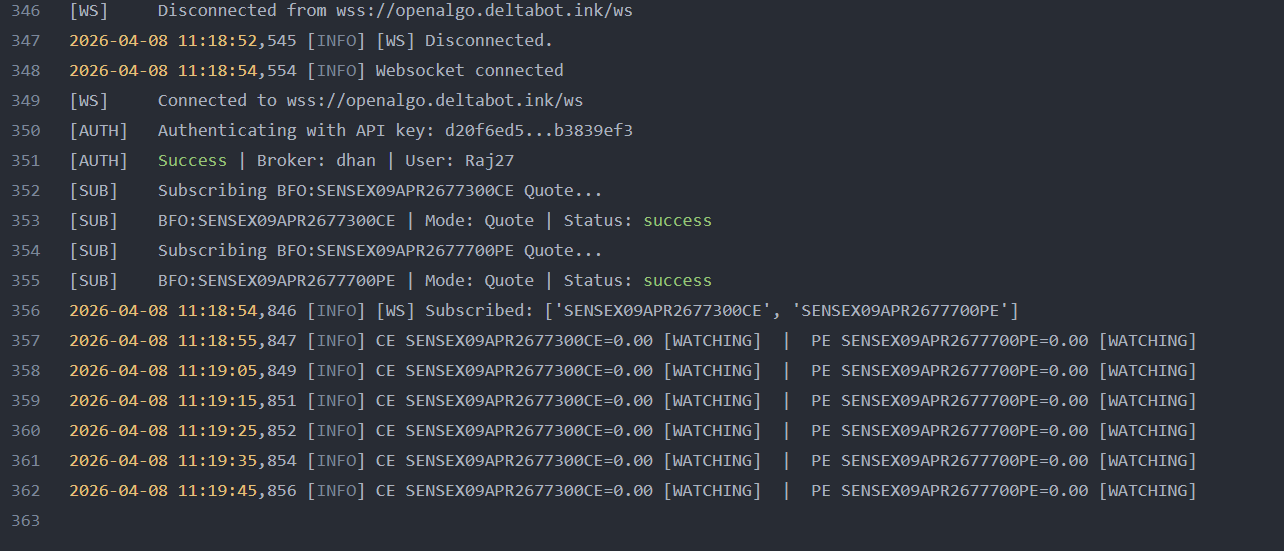Click the [INFO] tag on line 360
Image resolution: width=1284 pixels, height=551 pixels.
pyautogui.click(x=336, y=431)
